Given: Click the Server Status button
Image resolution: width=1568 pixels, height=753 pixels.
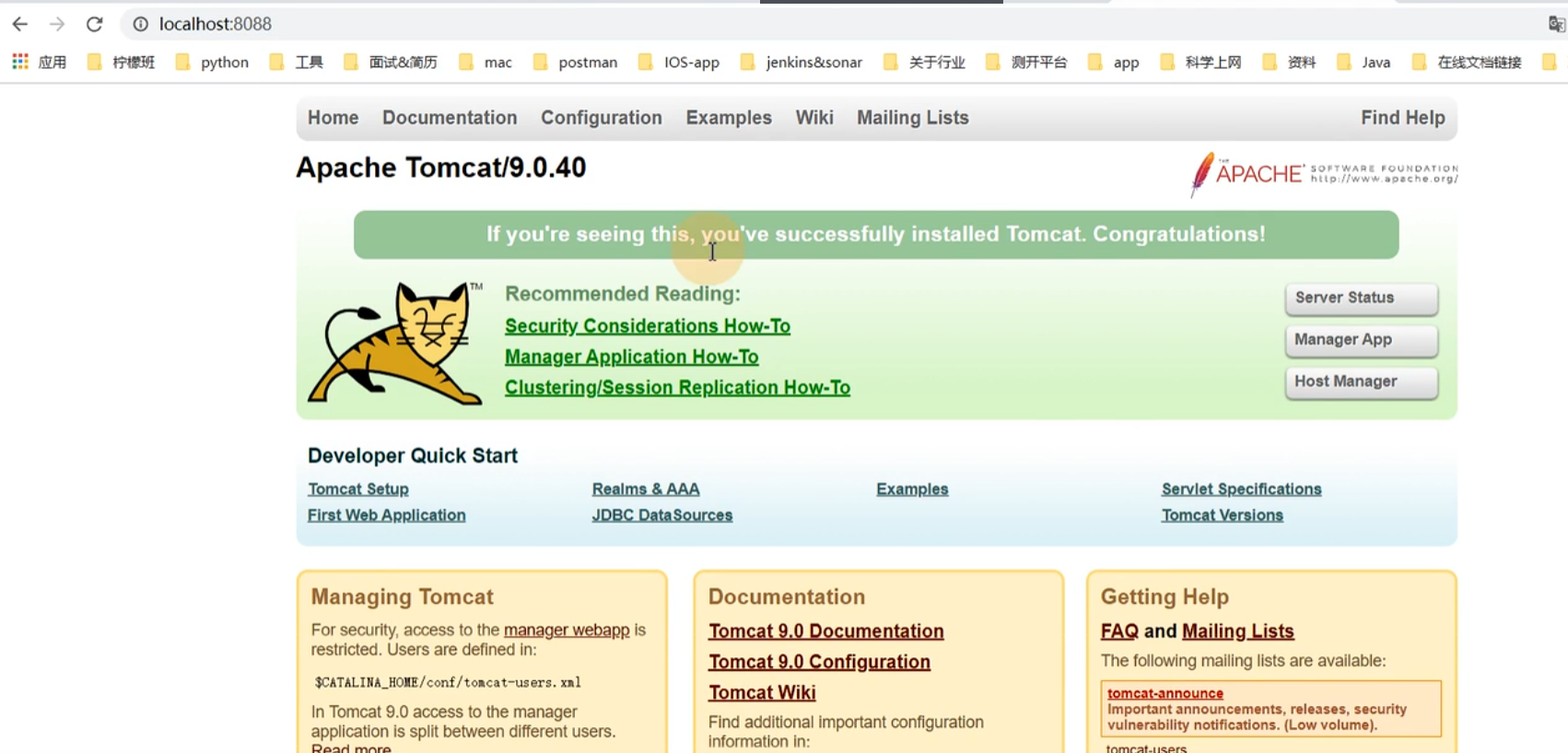Looking at the screenshot, I should (1361, 299).
